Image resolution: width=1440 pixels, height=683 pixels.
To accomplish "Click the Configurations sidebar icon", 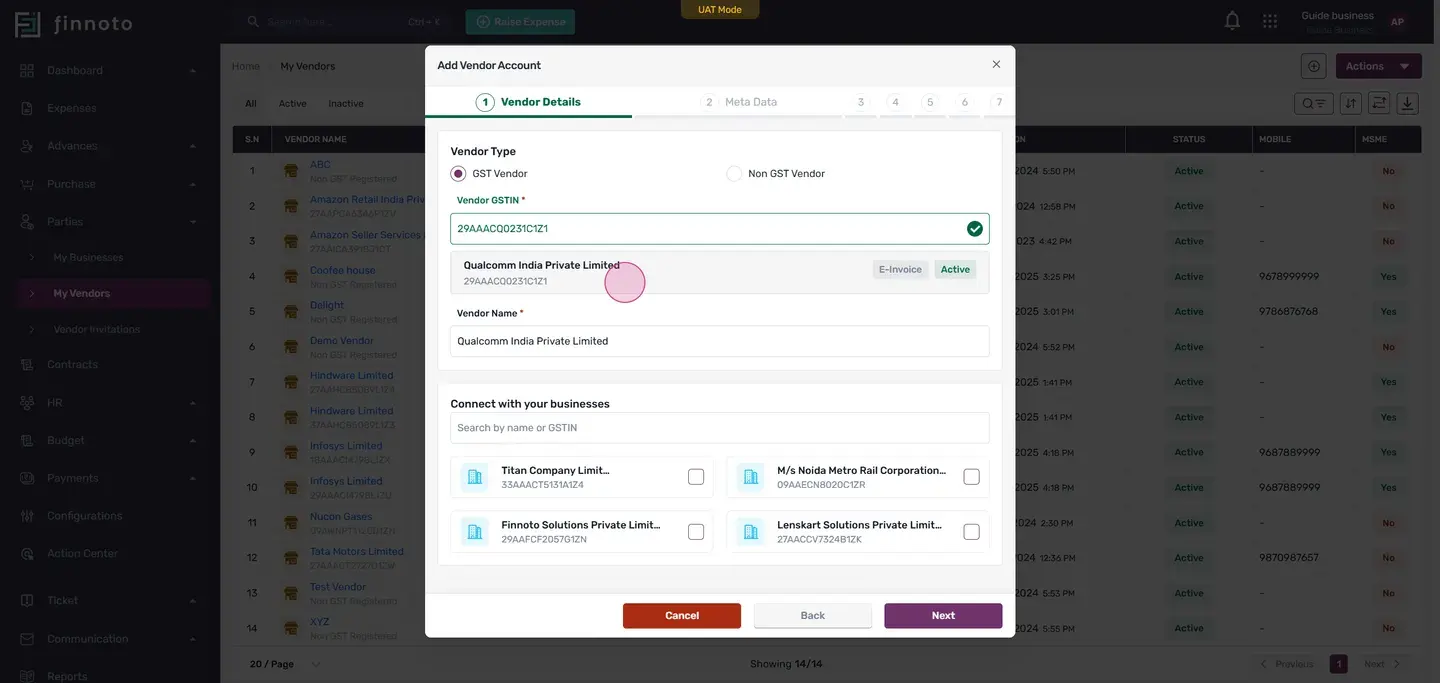I will tap(28, 516).
